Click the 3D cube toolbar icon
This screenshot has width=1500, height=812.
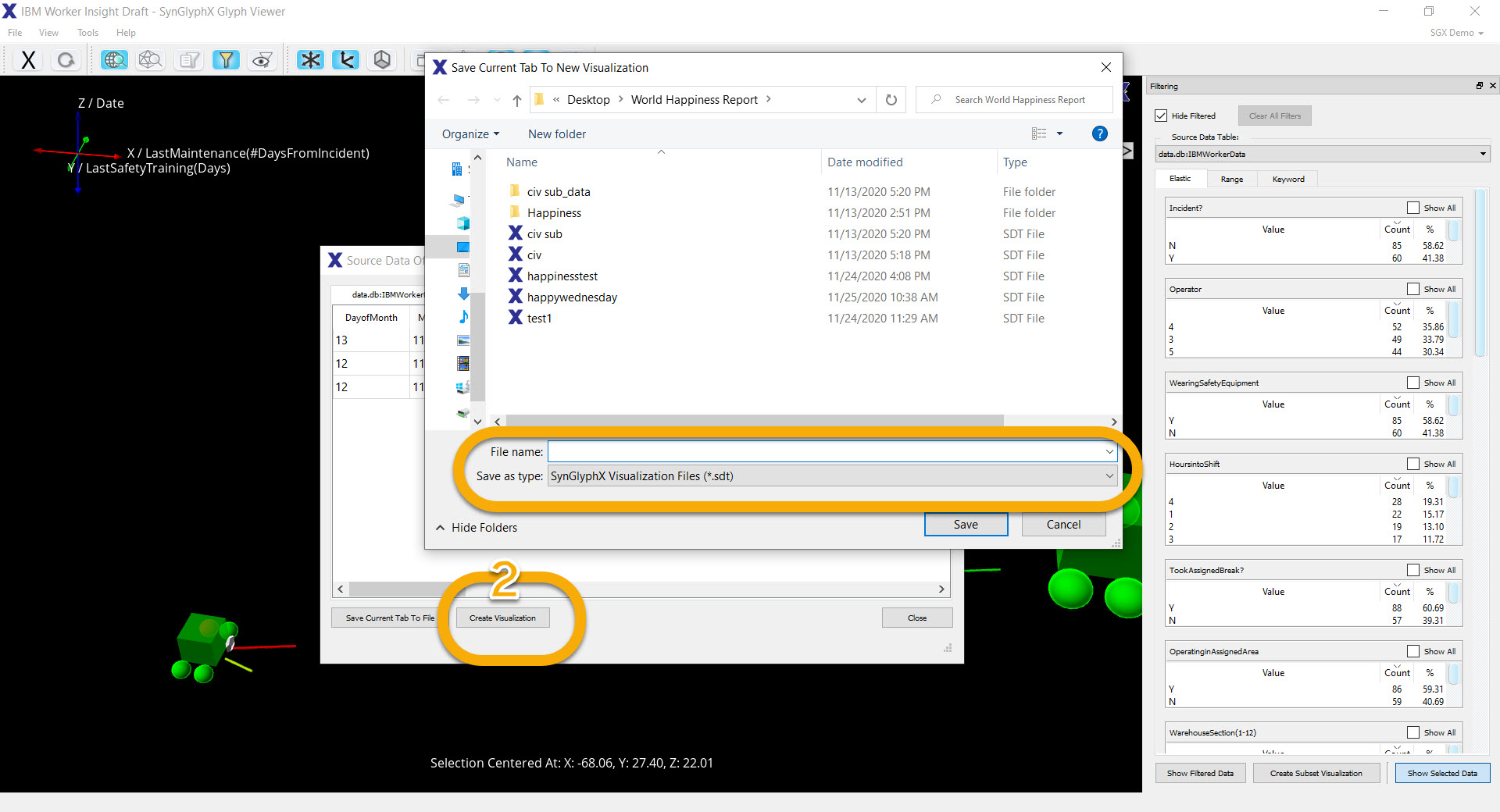(382, 60)
